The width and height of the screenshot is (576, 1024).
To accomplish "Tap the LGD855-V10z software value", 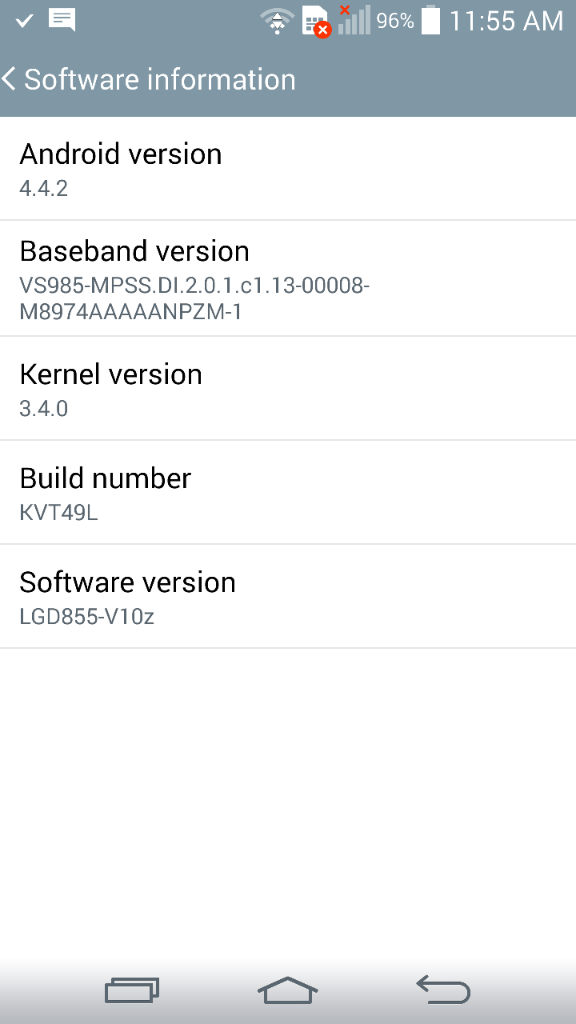I will coord(87,616).
